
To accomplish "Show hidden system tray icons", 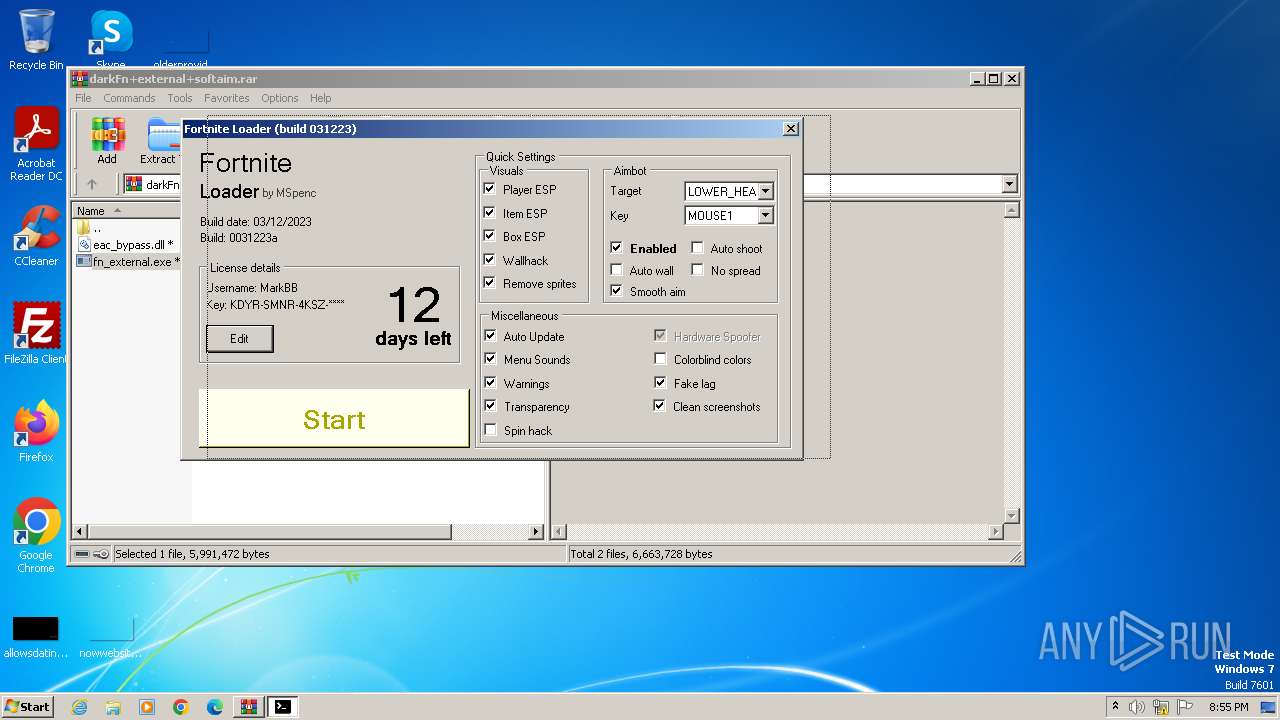I will pos(1115,707).
